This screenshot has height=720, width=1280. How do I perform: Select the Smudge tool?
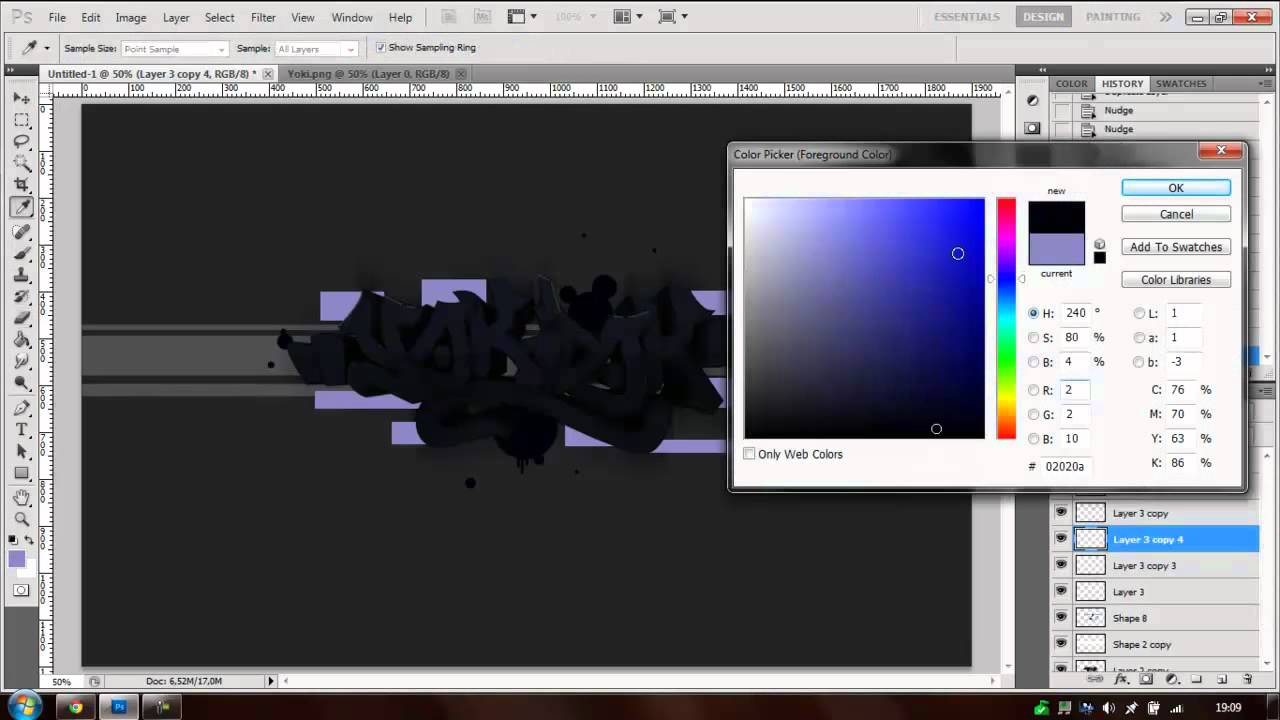(x=21, y=363)
